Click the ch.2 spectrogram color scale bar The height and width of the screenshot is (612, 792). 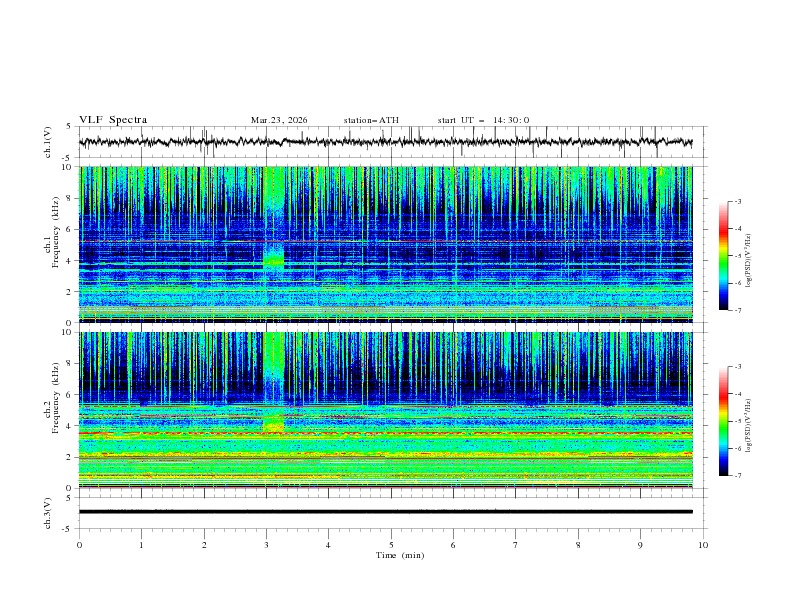coord(723,421)
